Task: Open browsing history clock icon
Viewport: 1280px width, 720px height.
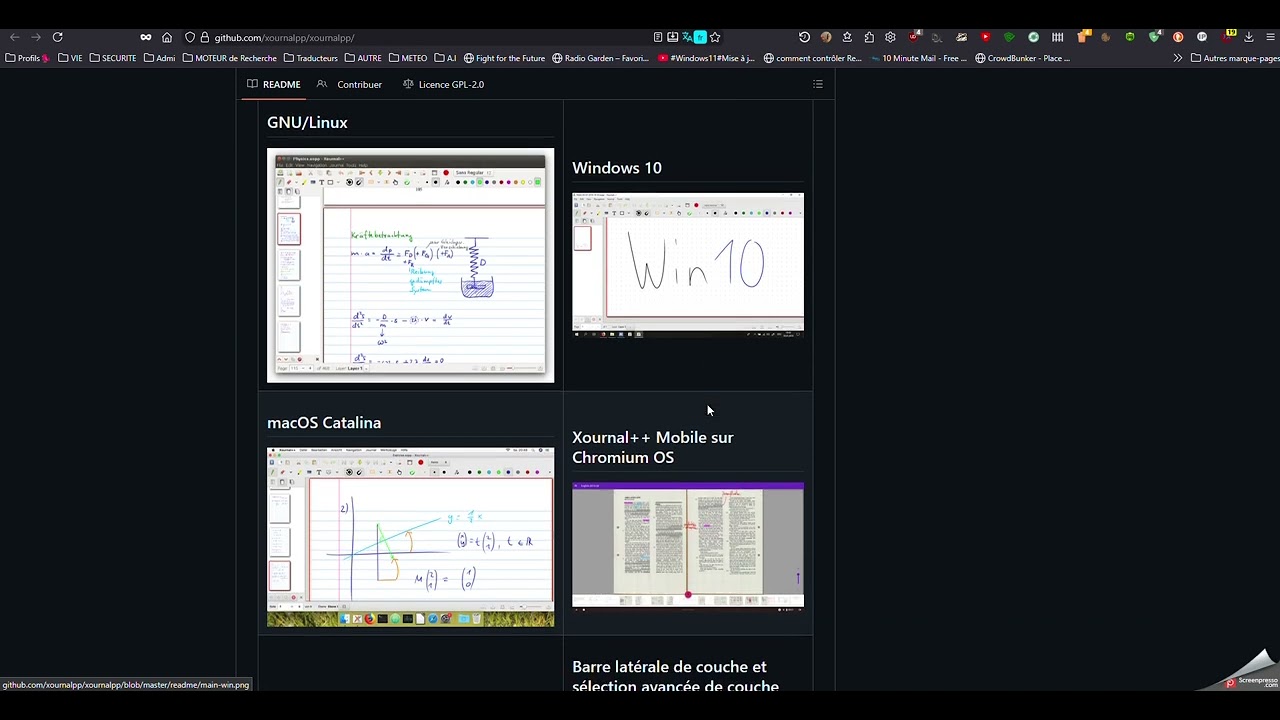Action: (x=804, y=37)
